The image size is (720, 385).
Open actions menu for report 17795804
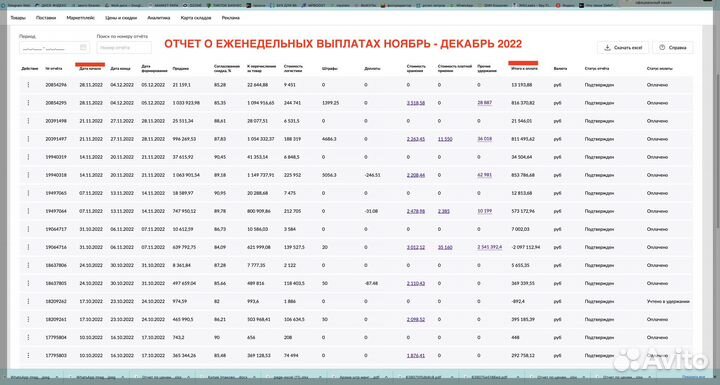click(x=28, y=337)
